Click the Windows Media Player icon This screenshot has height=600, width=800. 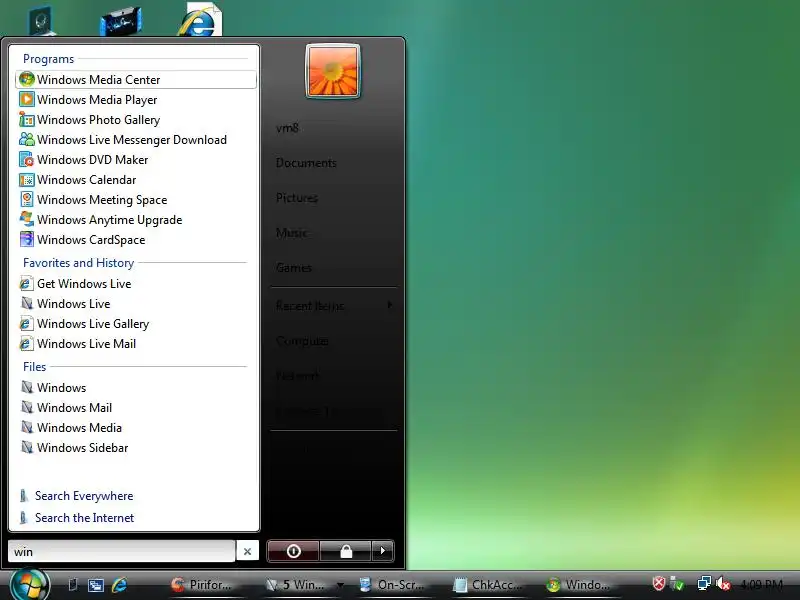27,99
